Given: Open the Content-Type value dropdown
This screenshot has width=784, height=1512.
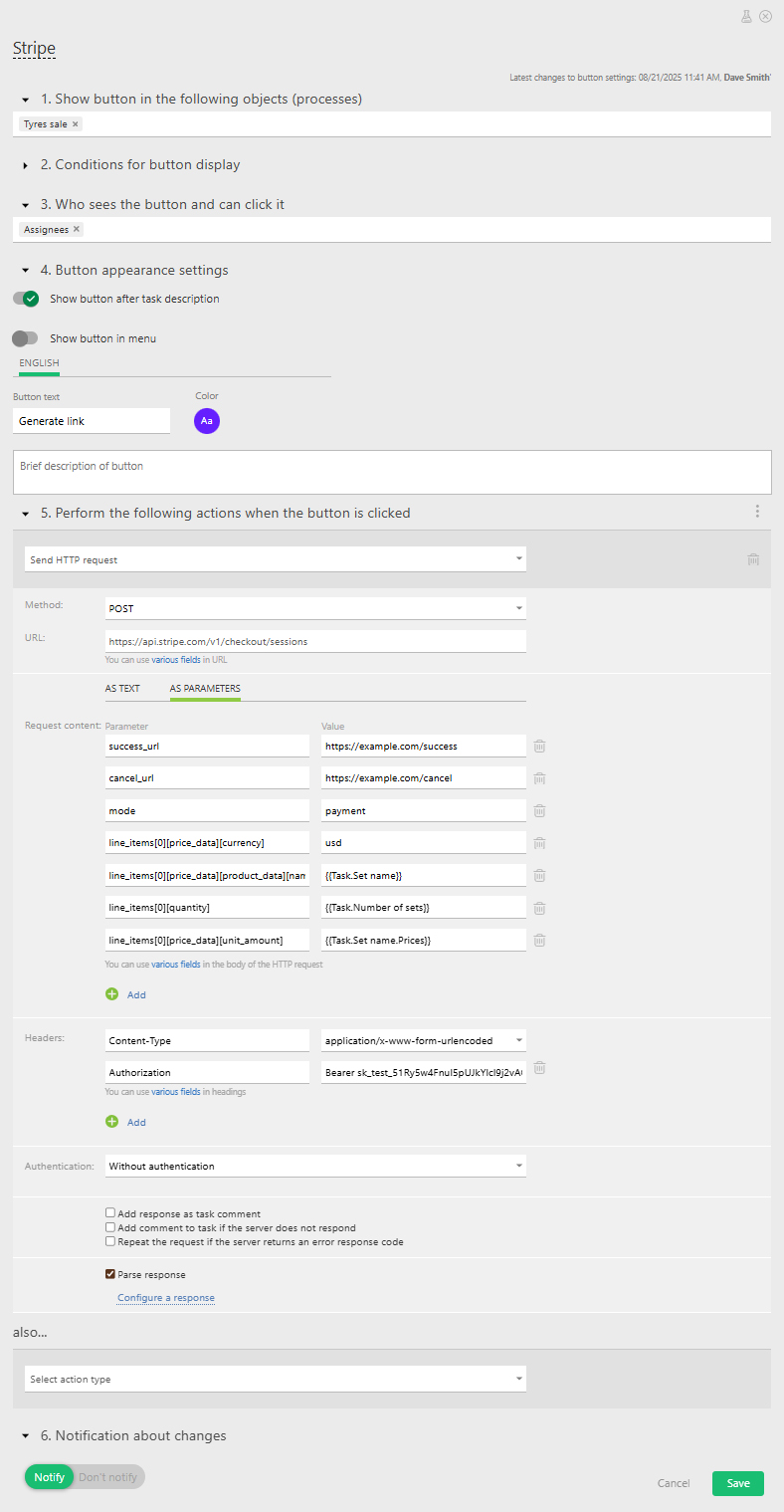Looking at the screenshot, I should click(424, 1040).
